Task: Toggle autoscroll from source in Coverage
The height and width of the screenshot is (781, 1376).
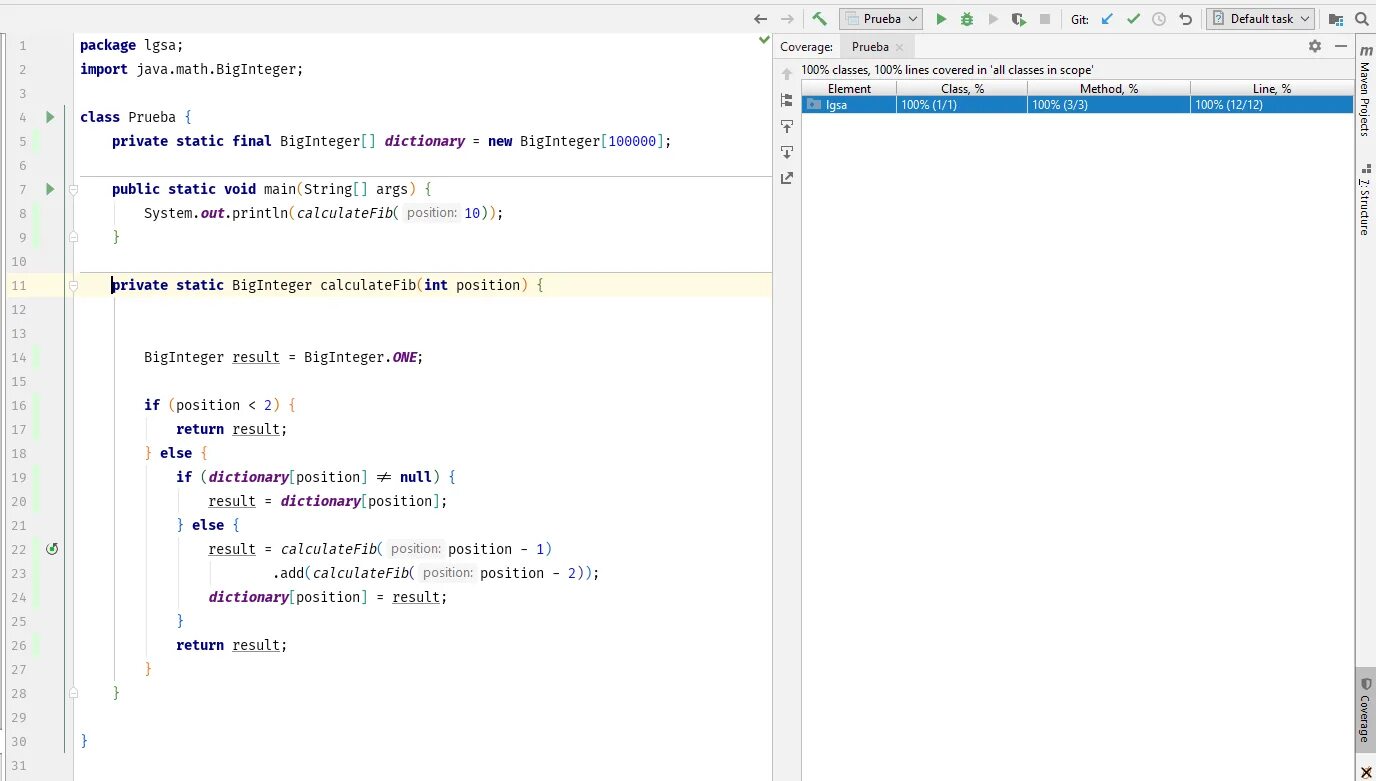Action: point(787,152)
